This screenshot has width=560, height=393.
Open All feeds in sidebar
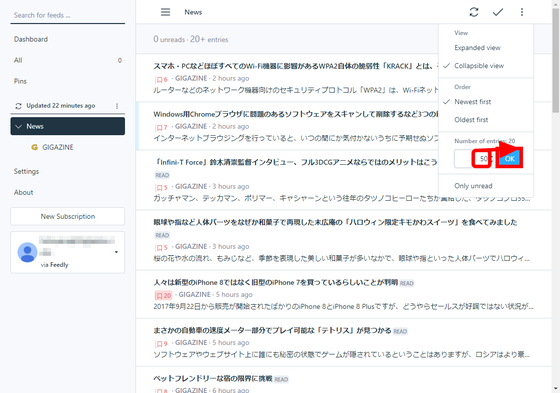[18, 60]
